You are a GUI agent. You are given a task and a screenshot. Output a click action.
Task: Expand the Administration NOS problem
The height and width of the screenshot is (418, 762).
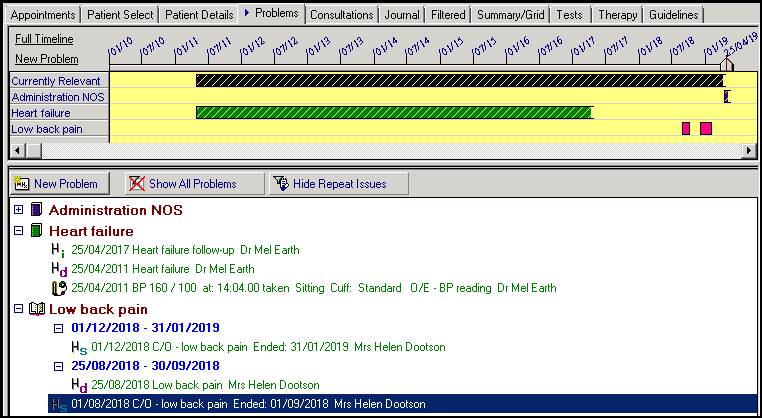pos(19,211)
